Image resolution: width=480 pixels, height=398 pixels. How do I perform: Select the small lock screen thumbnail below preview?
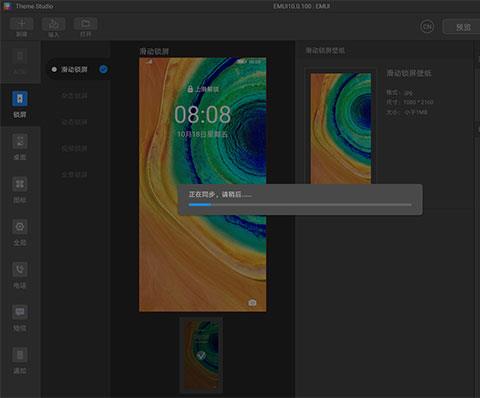(201, 355)
